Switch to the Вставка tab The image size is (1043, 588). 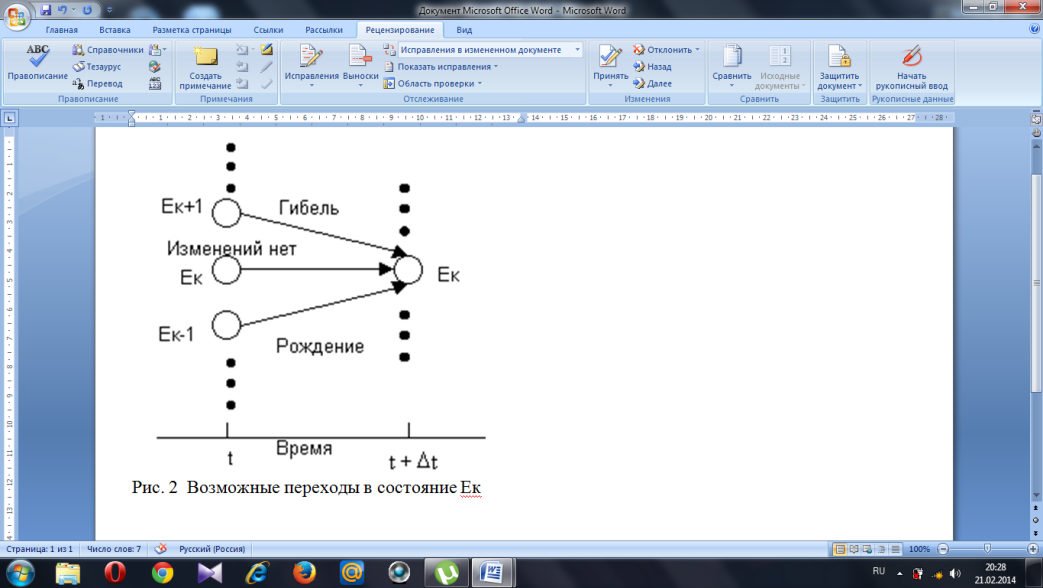114,30
